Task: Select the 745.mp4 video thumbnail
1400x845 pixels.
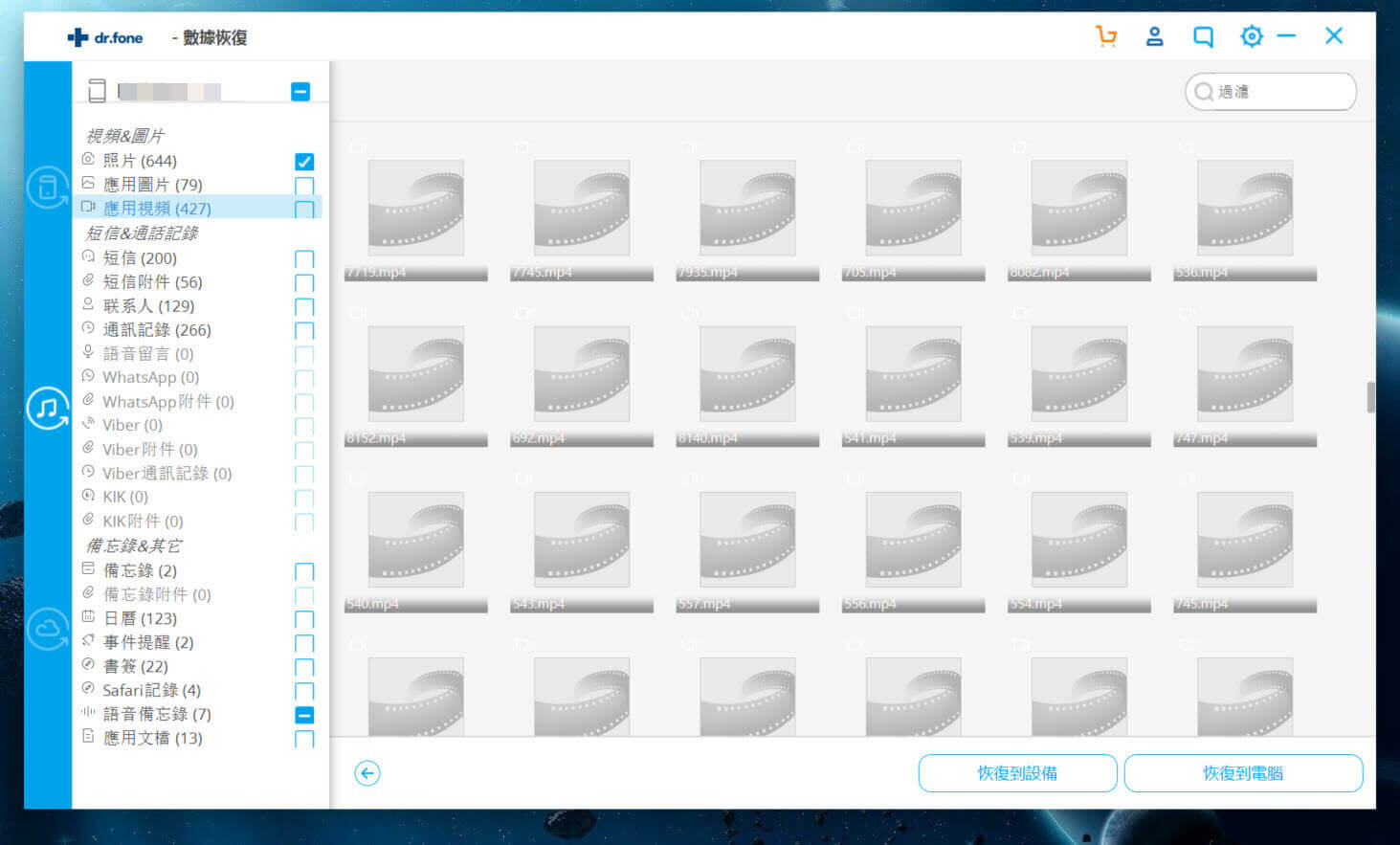Action: [1245, 540]
